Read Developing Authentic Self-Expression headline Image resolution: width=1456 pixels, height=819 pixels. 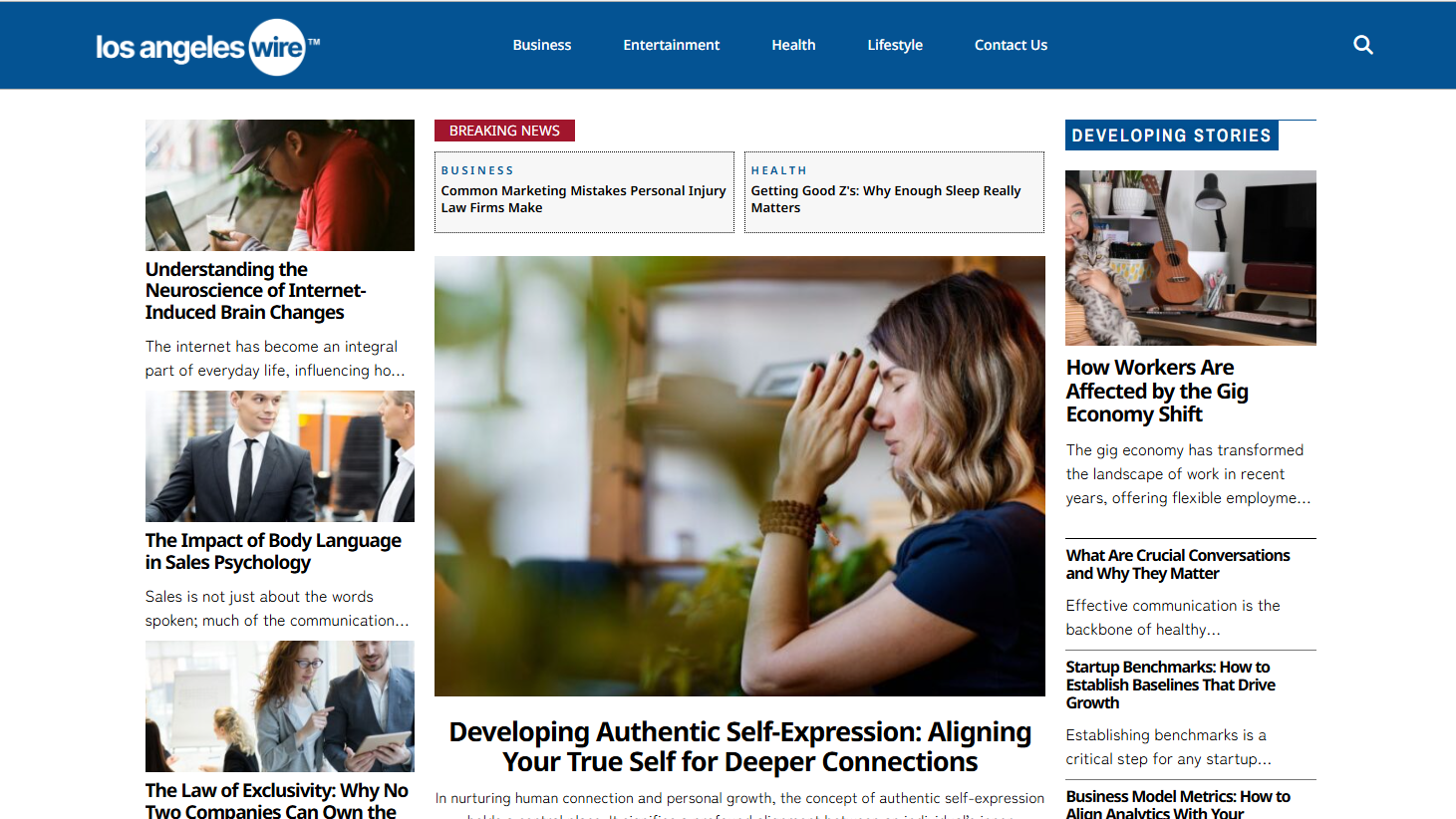click(x=739, y=747)
